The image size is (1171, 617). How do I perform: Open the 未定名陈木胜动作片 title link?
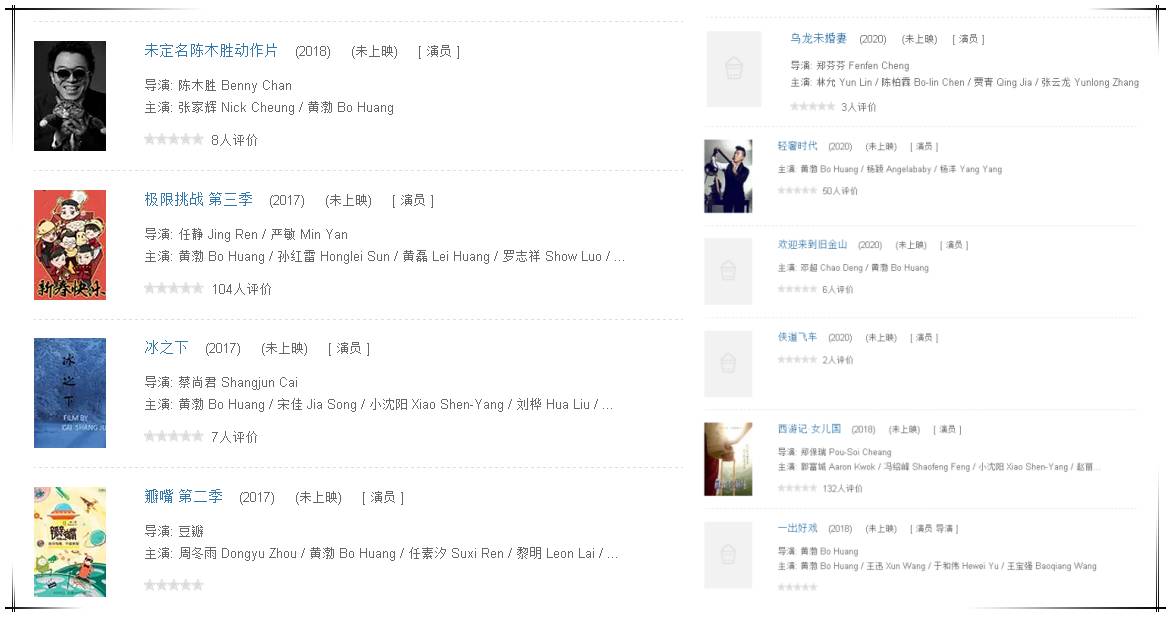tap(211, 51)
